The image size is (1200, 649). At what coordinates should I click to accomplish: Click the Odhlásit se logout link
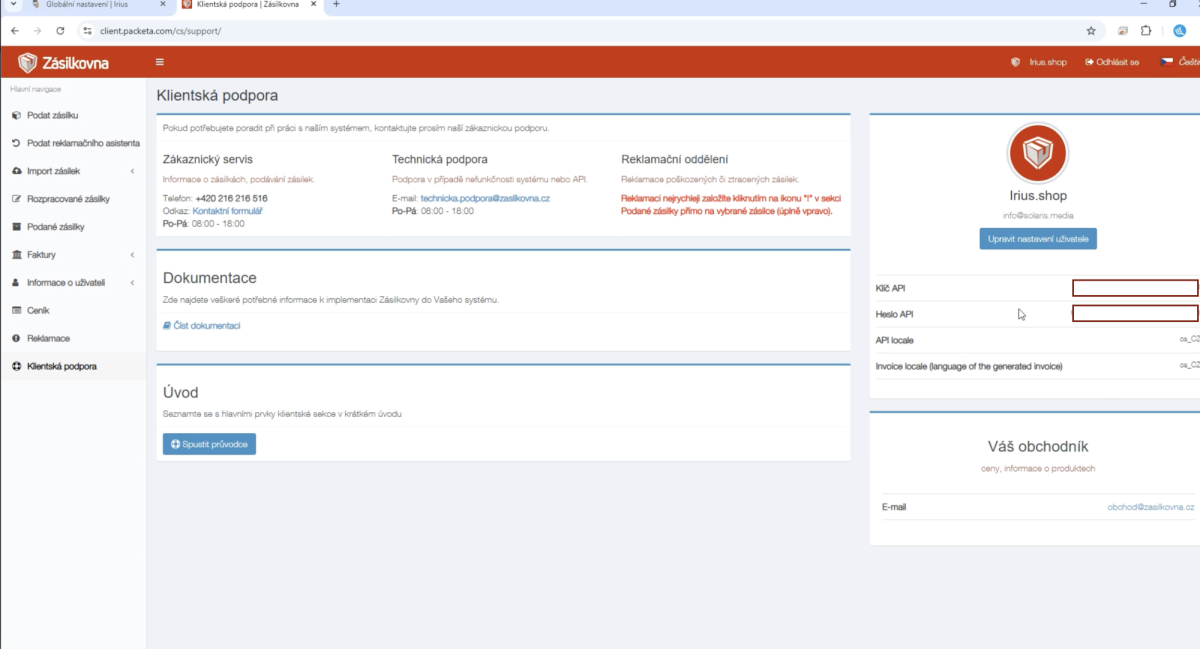point(1112,62)
